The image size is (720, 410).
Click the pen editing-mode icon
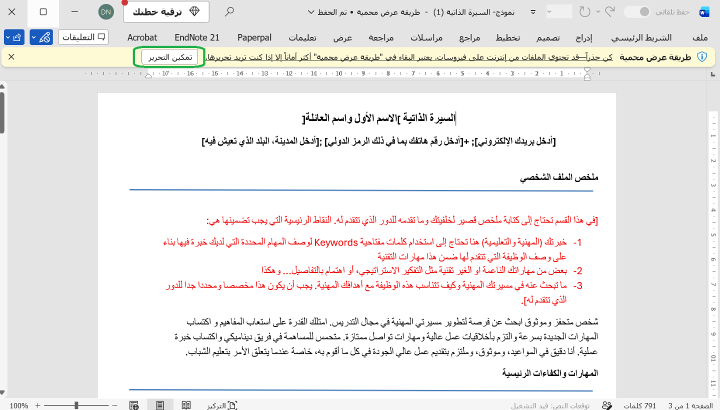[45, 37]
